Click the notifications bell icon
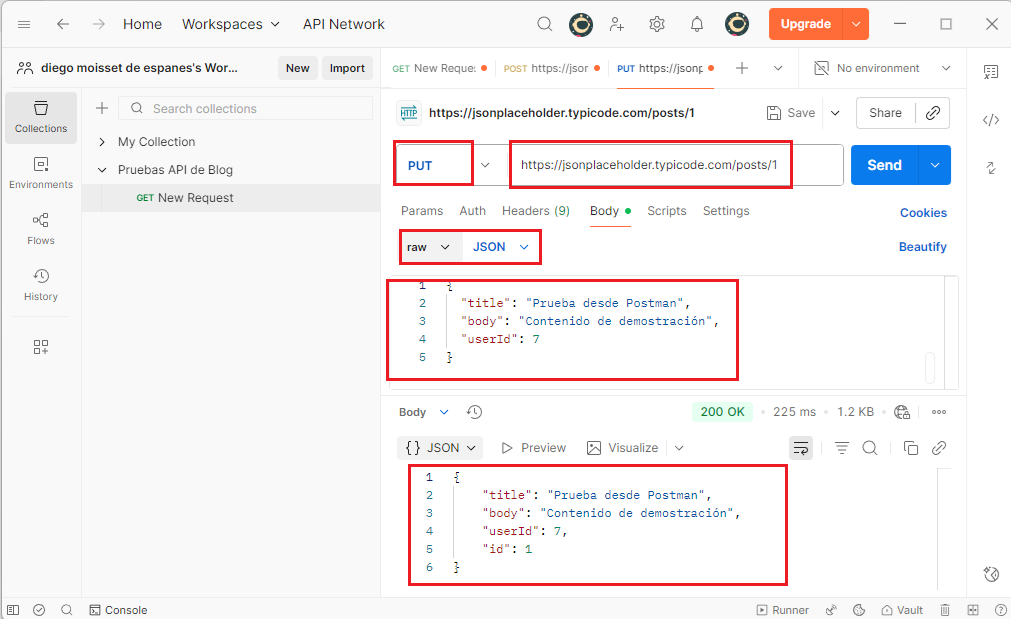 click(697, 24)
